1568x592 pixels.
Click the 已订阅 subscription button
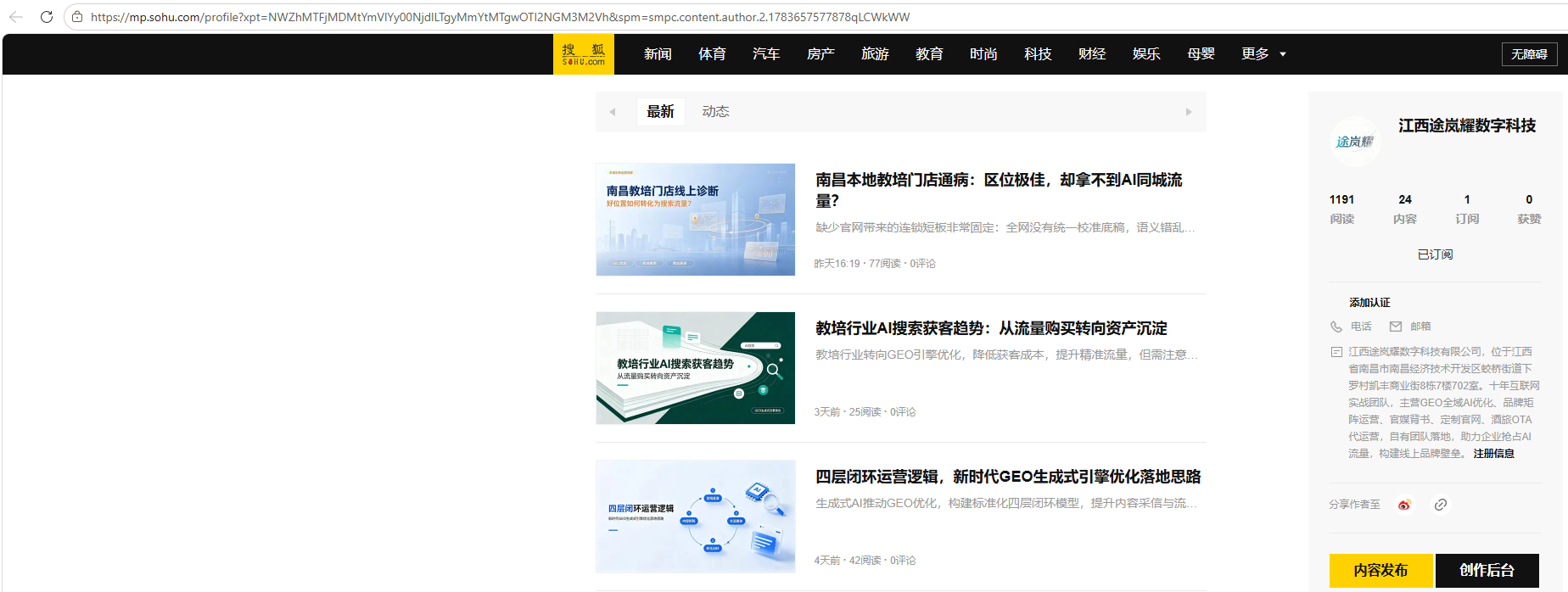click(1435, 254)
